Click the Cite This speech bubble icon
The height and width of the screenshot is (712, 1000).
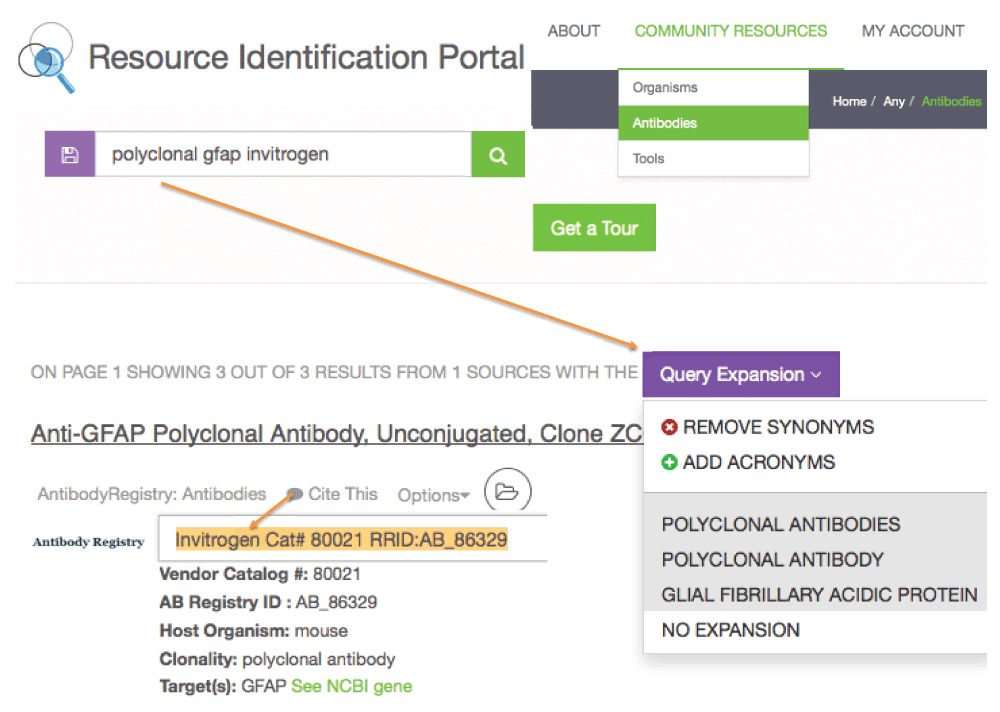295,494
